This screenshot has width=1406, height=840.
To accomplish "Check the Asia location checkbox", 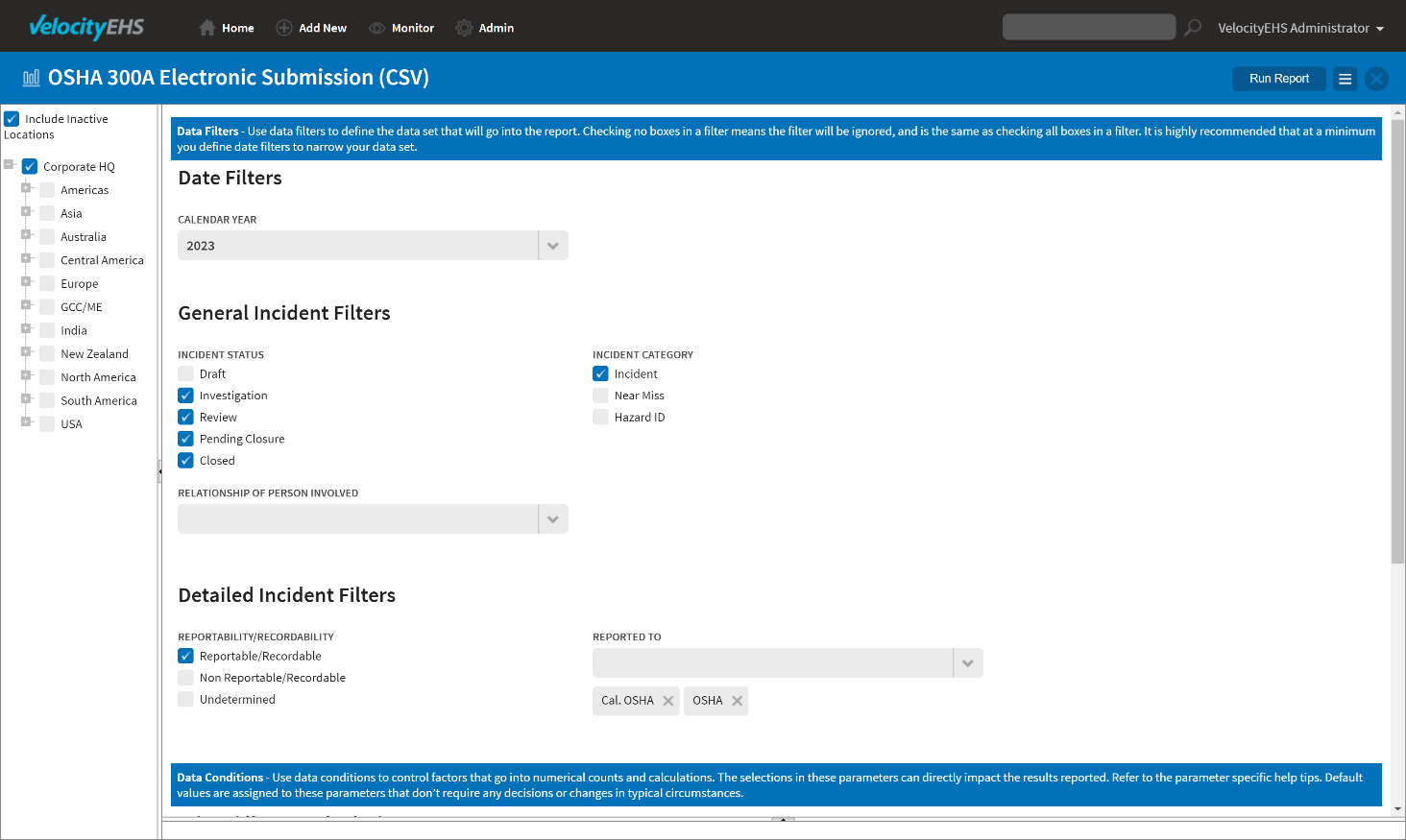I will pos(47,213).
